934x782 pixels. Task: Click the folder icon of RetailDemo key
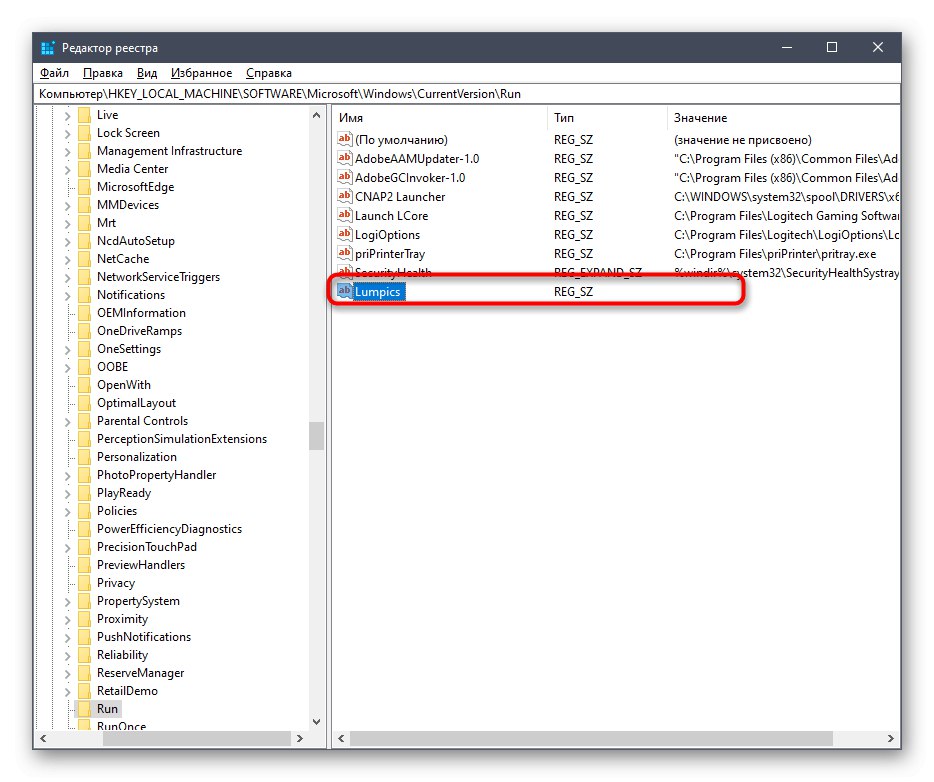coord(85,690)
